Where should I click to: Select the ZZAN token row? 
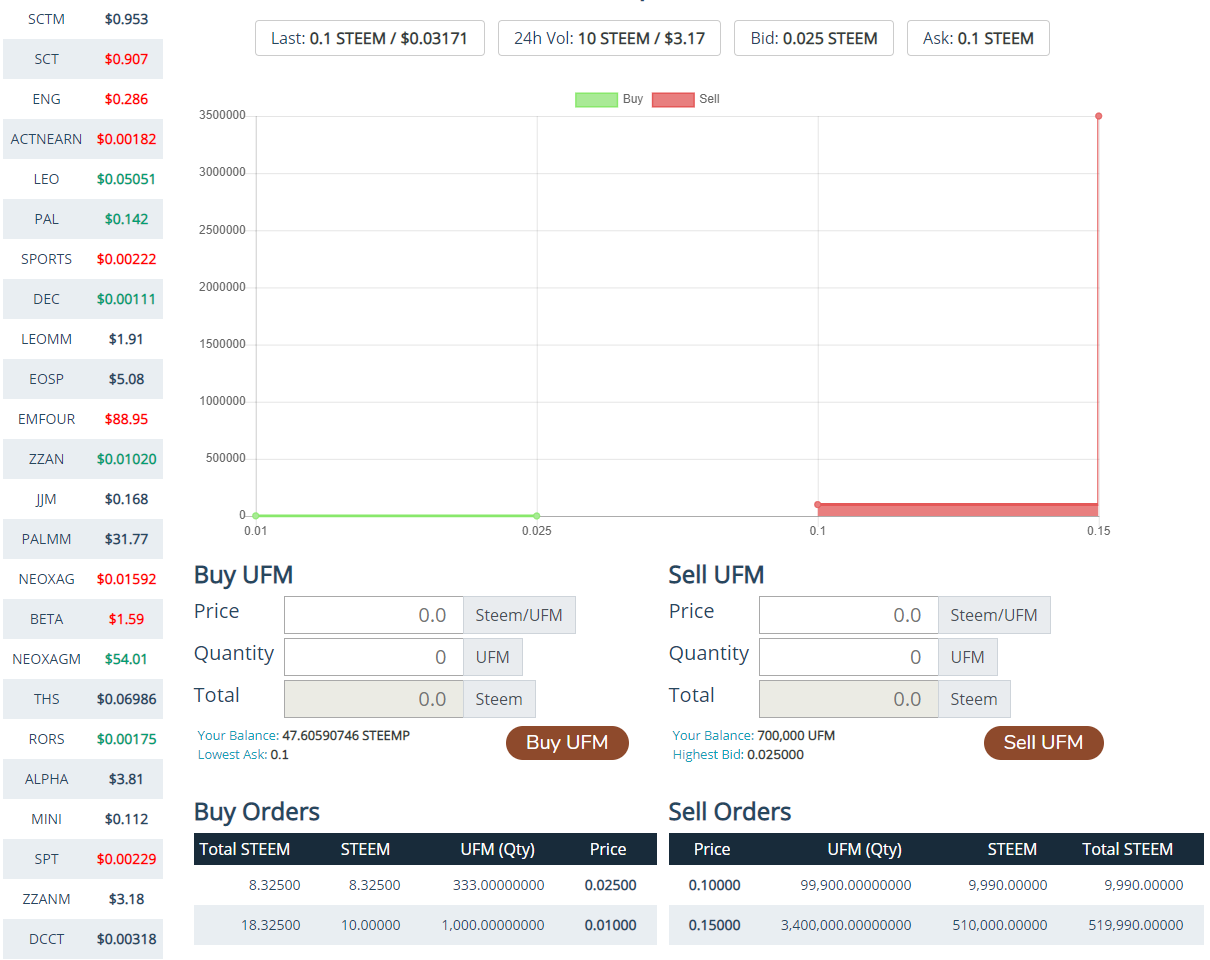tap(83, 459)
